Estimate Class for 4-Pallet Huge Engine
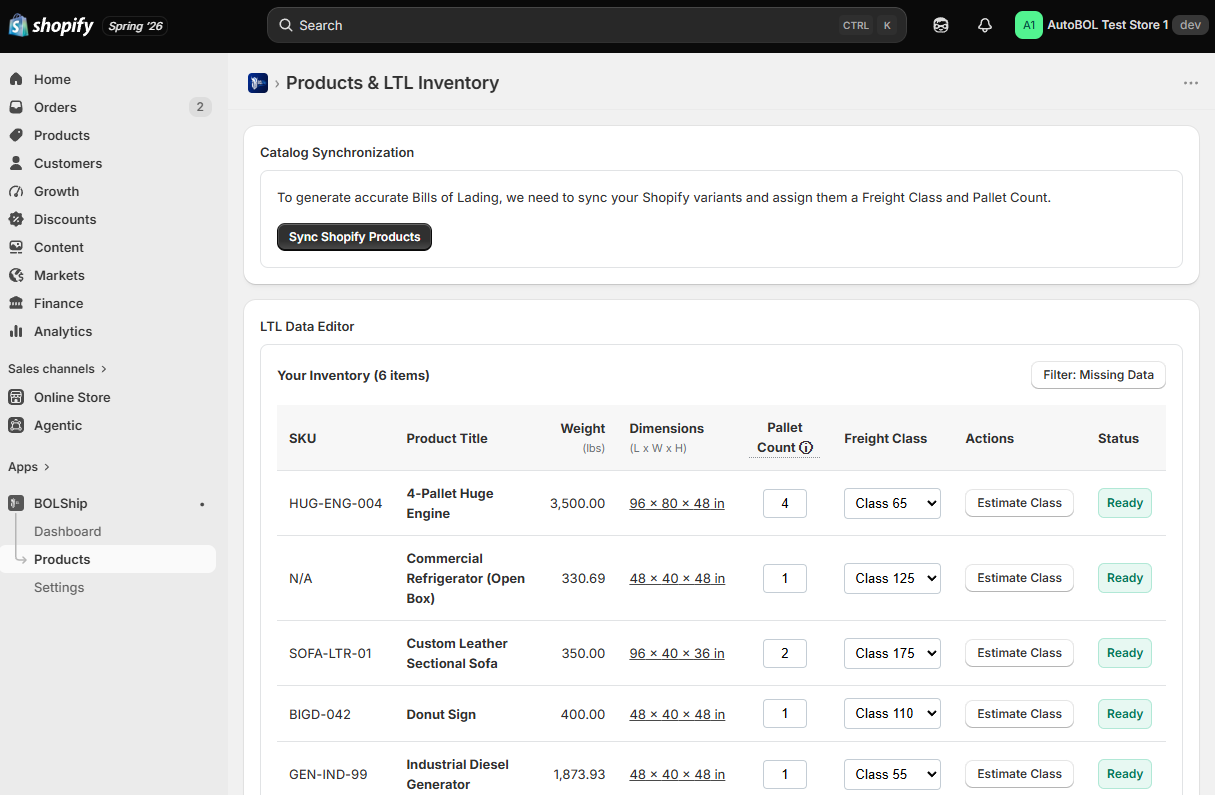Viewport: 1215px width, 795px height. [1019, 503]
